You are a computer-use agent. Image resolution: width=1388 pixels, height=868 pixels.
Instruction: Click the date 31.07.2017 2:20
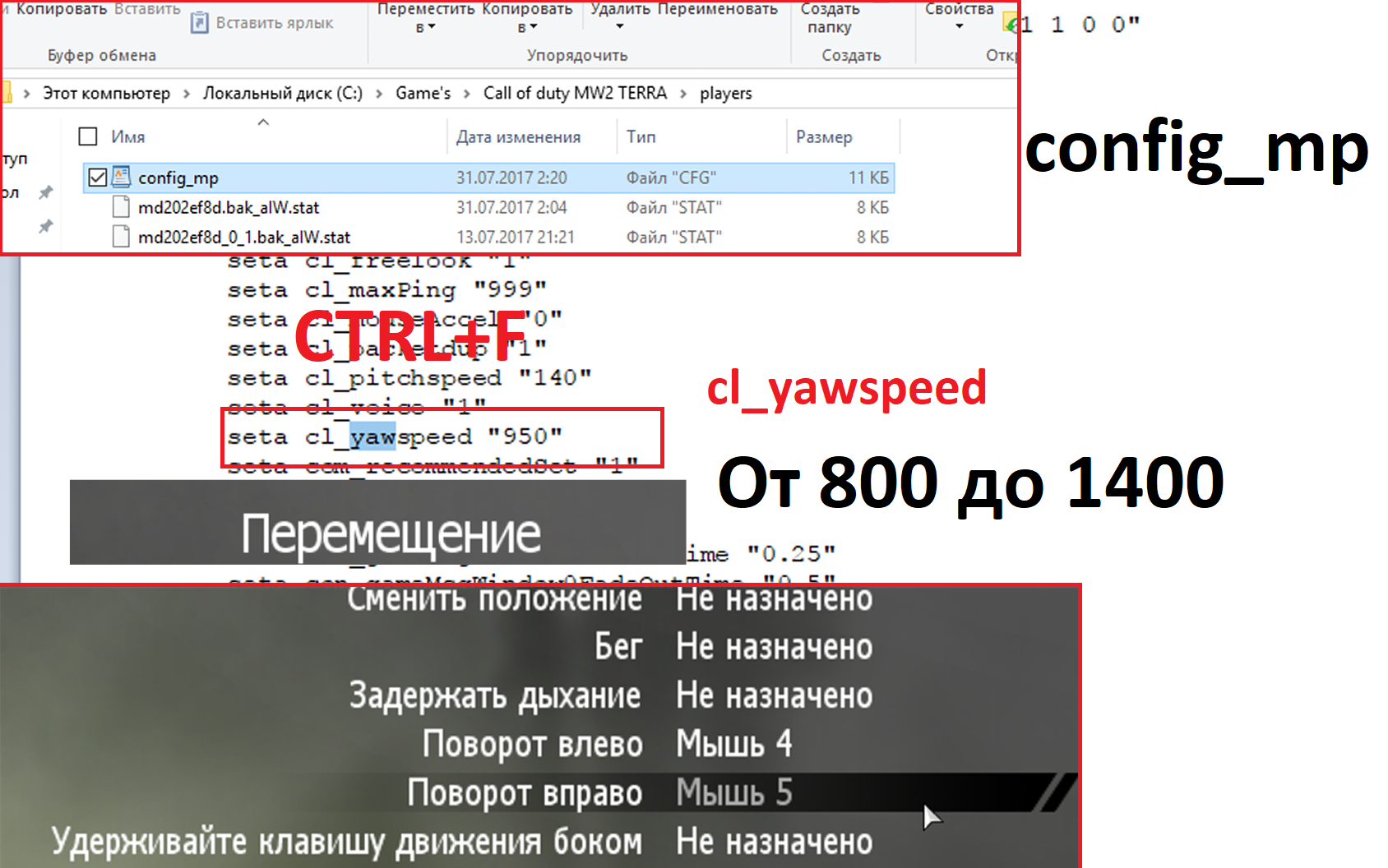tap(511, 178)
